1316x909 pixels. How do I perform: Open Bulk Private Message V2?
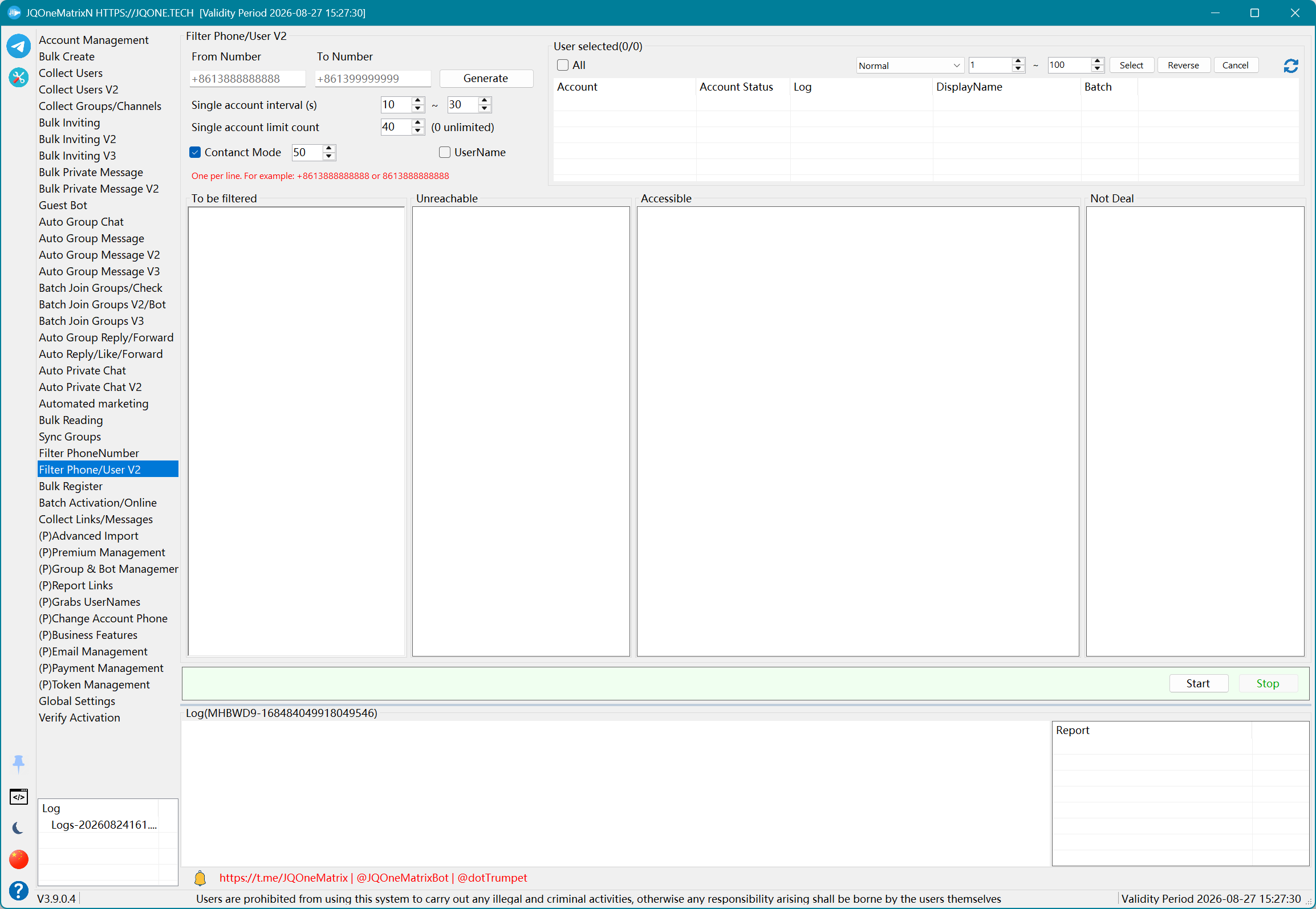[99, 189]
